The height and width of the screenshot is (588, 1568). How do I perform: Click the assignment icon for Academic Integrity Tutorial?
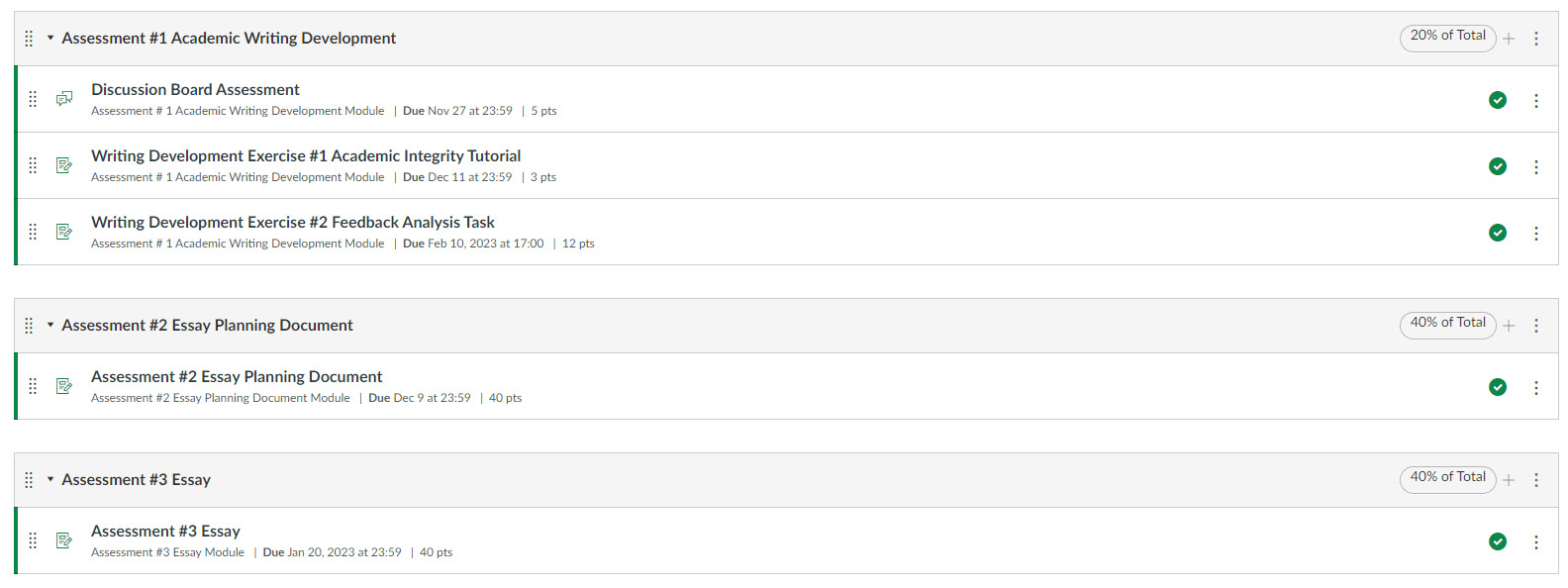click(x=64, y=165)
